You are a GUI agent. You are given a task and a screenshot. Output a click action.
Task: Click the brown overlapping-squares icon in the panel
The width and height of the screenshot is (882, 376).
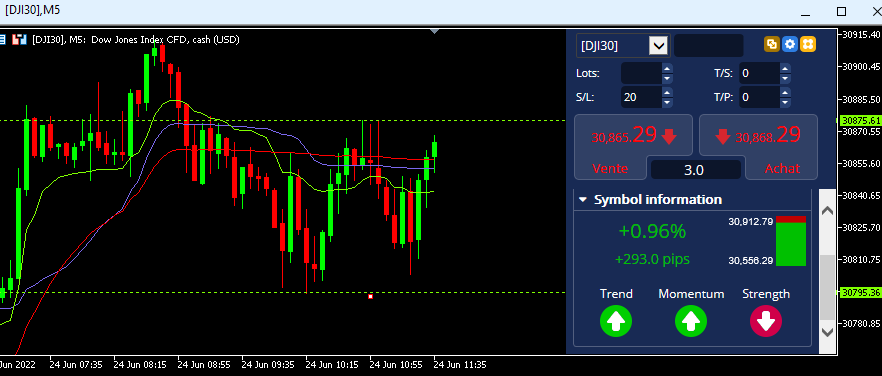(772, 44)
